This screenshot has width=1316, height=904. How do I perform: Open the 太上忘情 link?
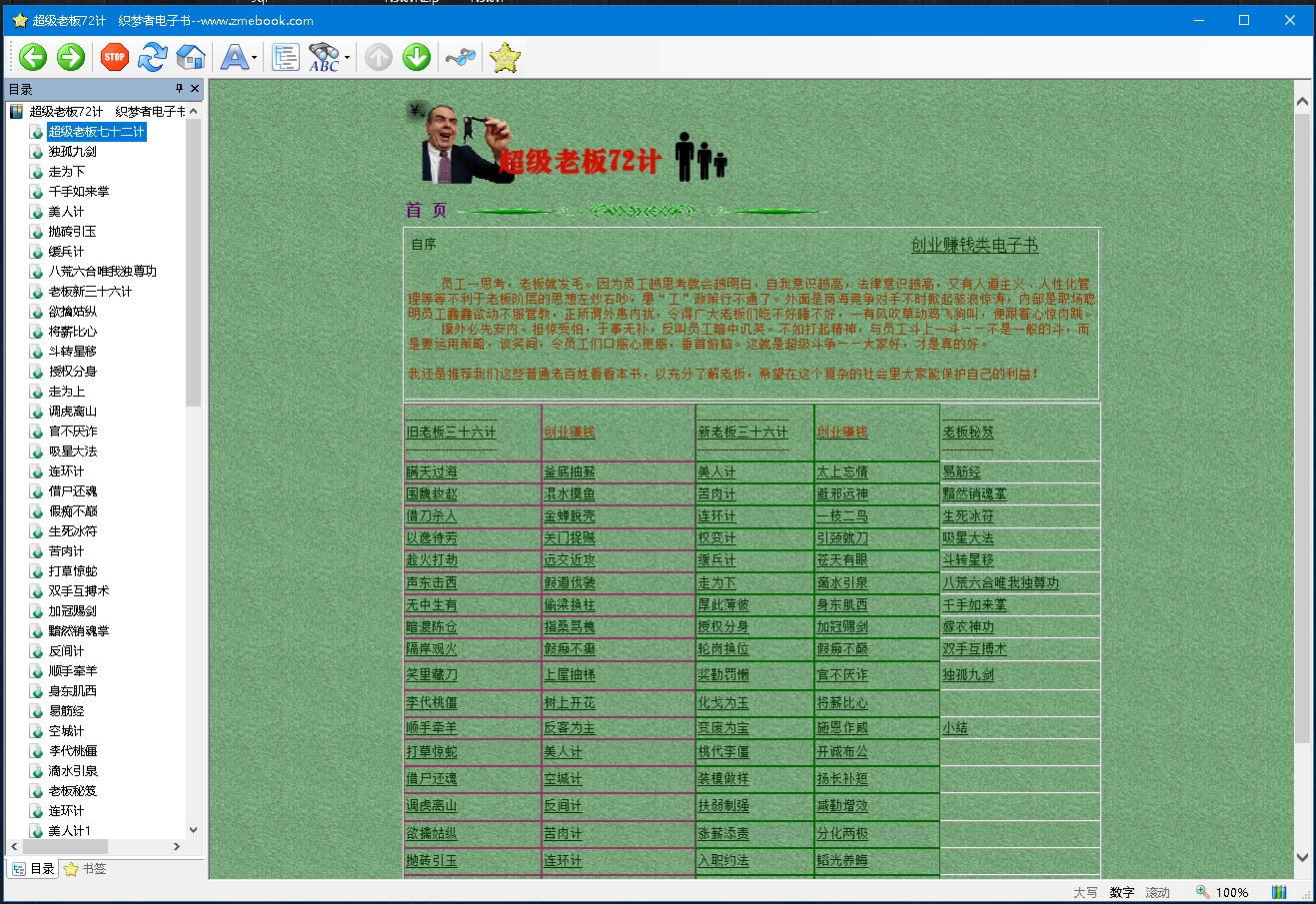coord(842,471)
